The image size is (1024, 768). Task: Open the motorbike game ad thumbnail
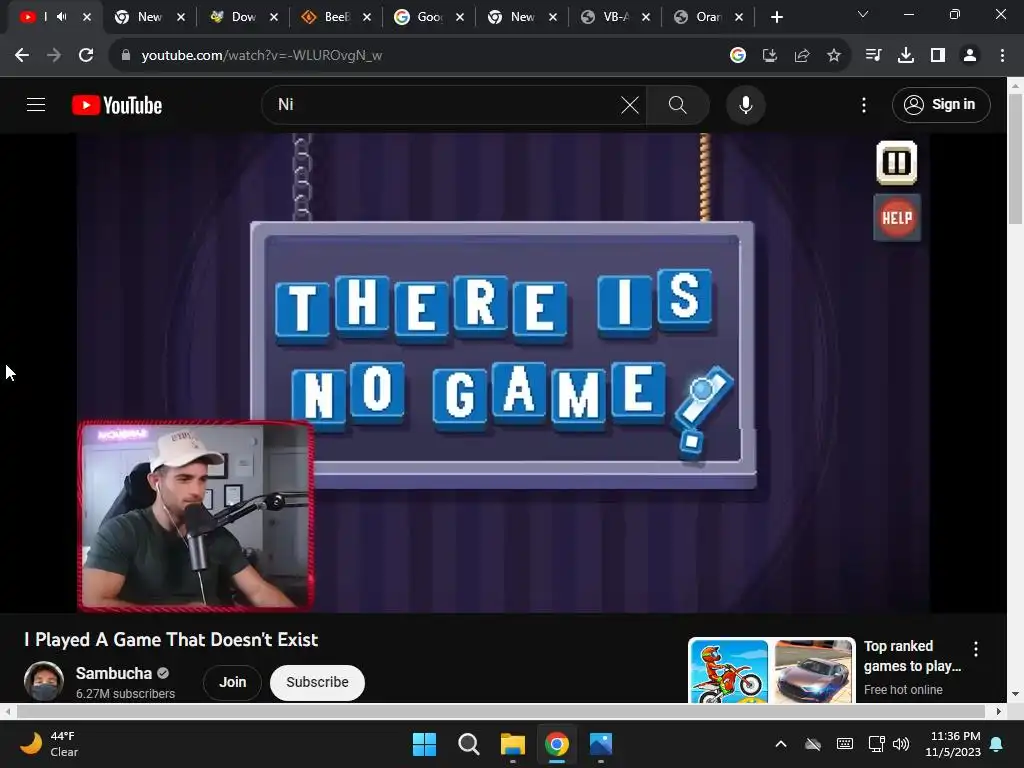729,671
